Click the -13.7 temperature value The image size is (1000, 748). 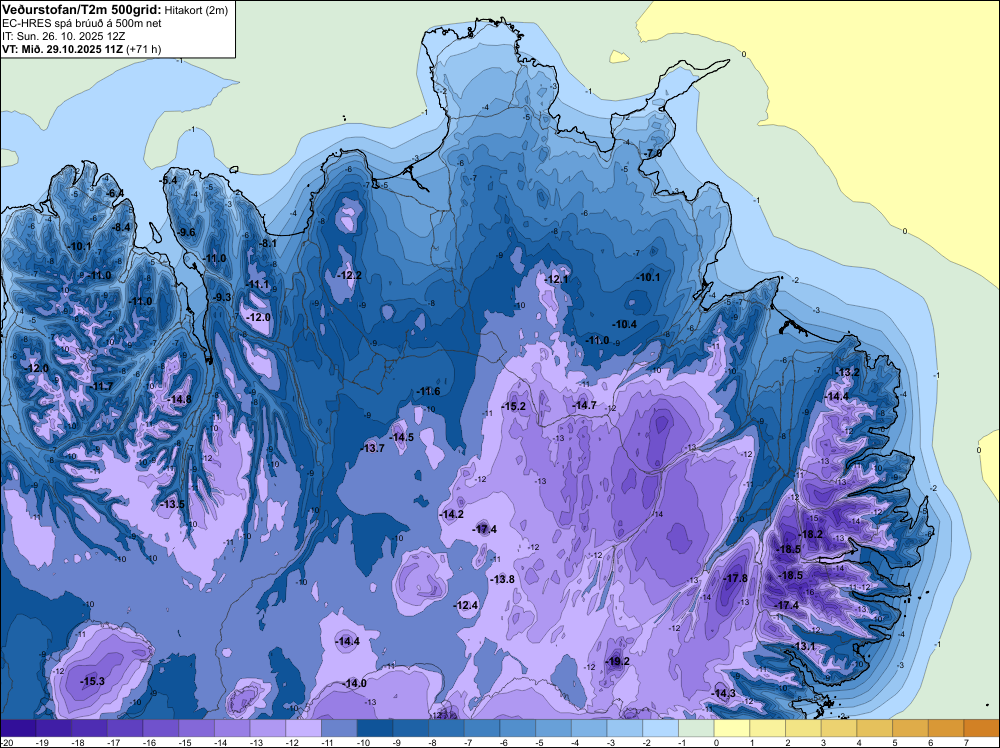pos(373,449)
